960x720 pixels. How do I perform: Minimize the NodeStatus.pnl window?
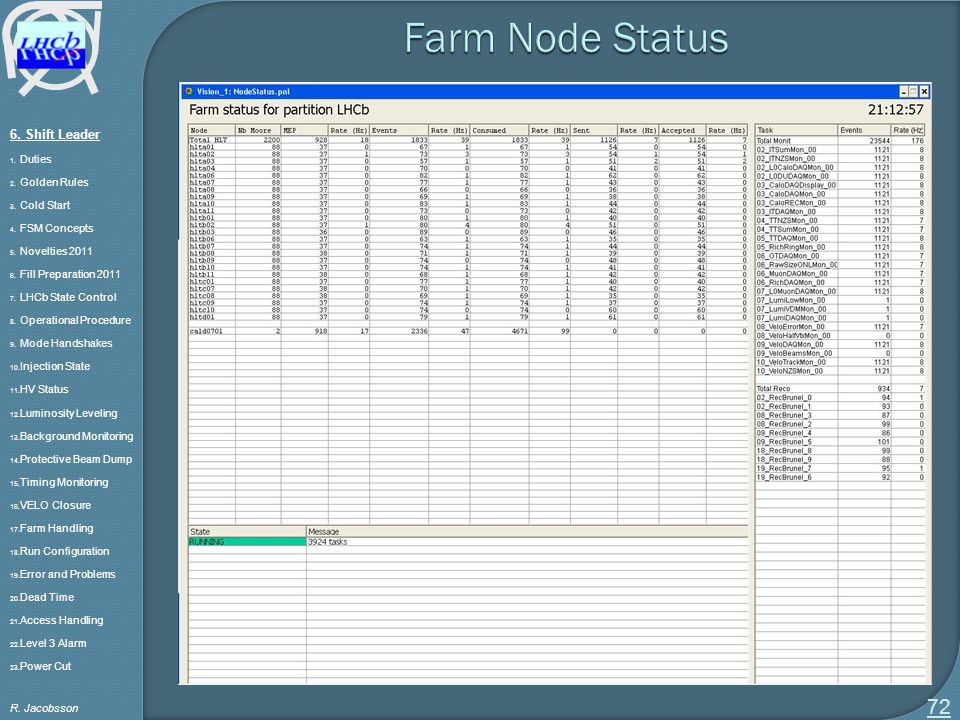[x=904, y=92]
